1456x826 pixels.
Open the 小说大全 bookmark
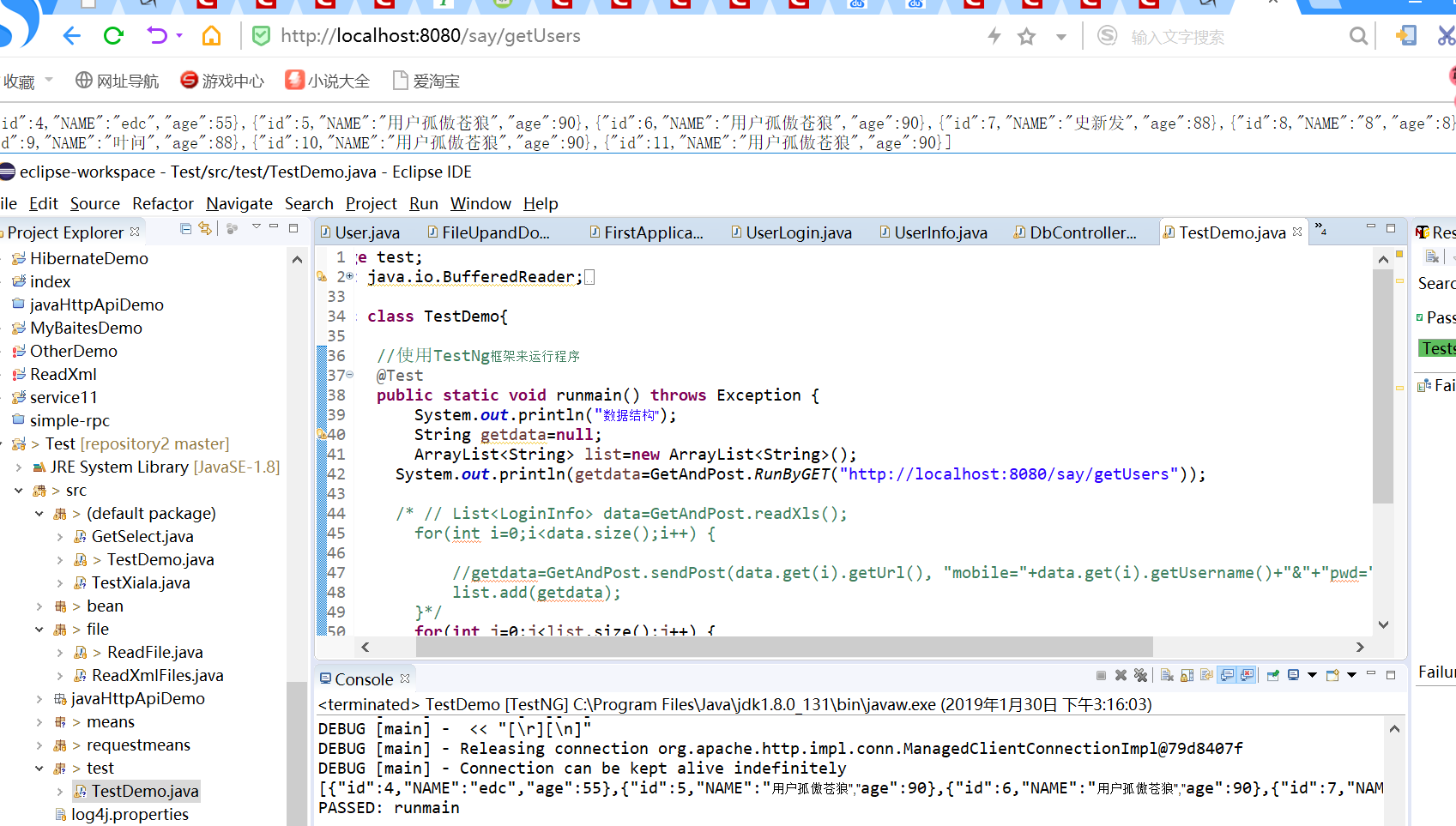coord(328,81)
